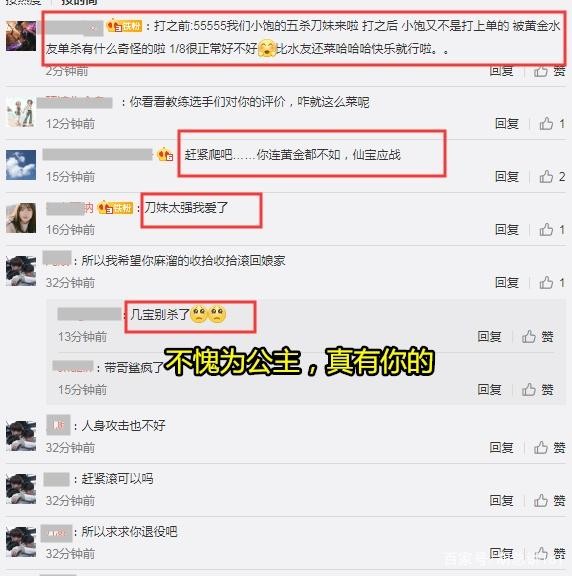
Task: Open avatar of the top commenter
Action: [21, 36]
